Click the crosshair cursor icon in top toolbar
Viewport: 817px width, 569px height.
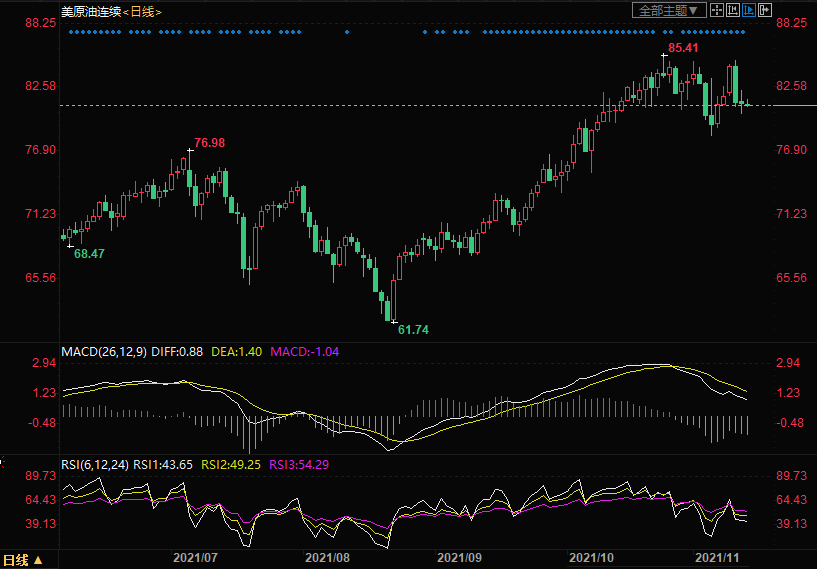tap(716, 10)
